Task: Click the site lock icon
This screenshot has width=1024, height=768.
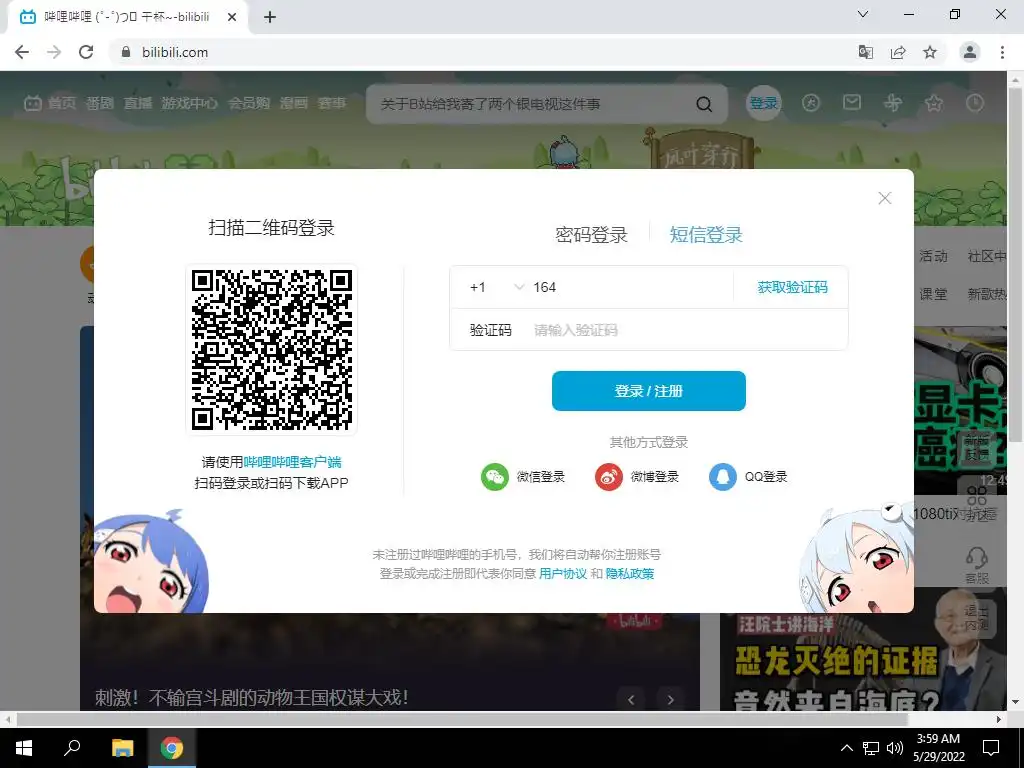Action: pyautogui.click(x=126, y=52)
